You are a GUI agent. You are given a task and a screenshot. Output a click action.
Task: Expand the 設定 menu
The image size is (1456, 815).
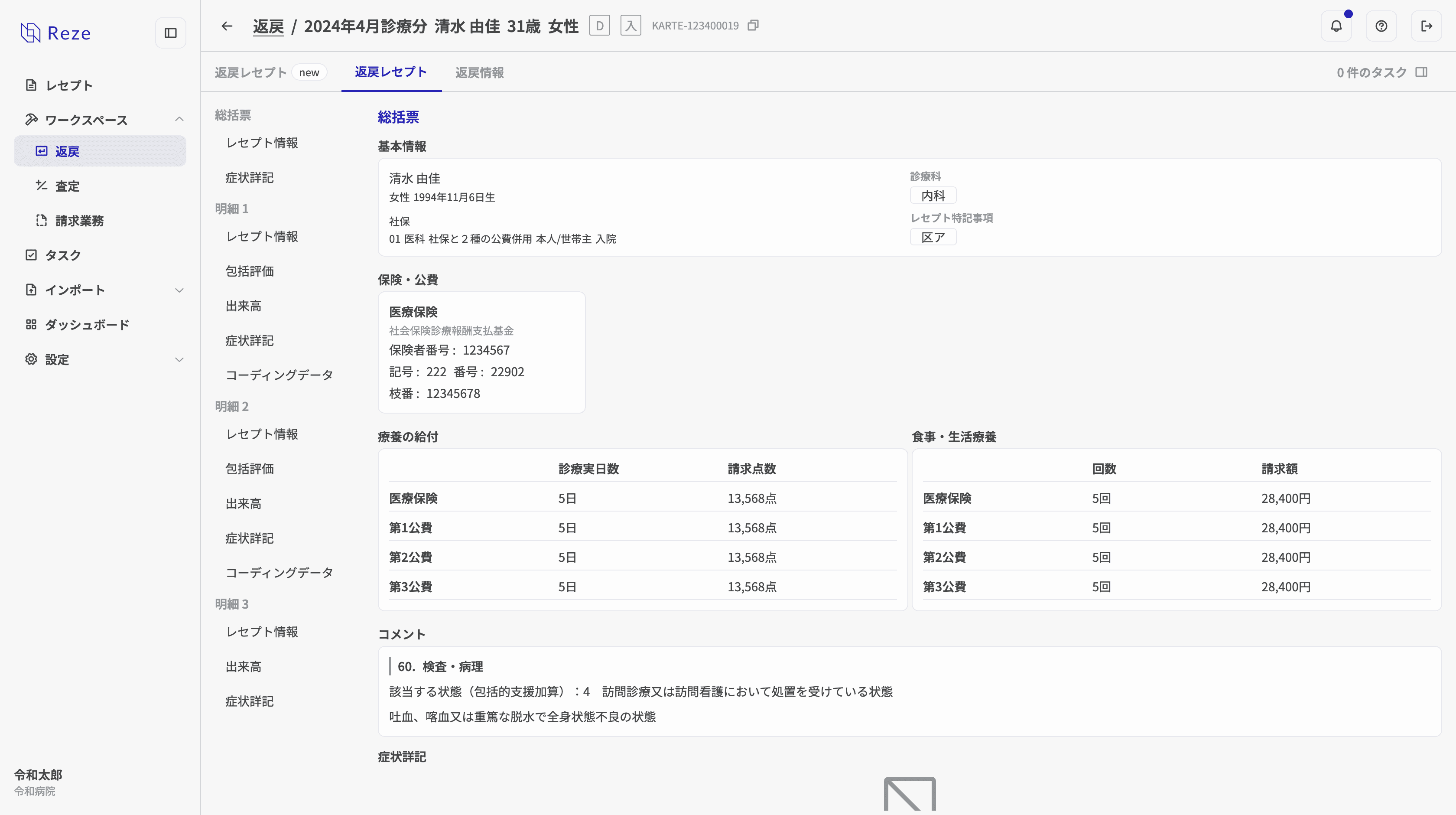coord(179,360)
